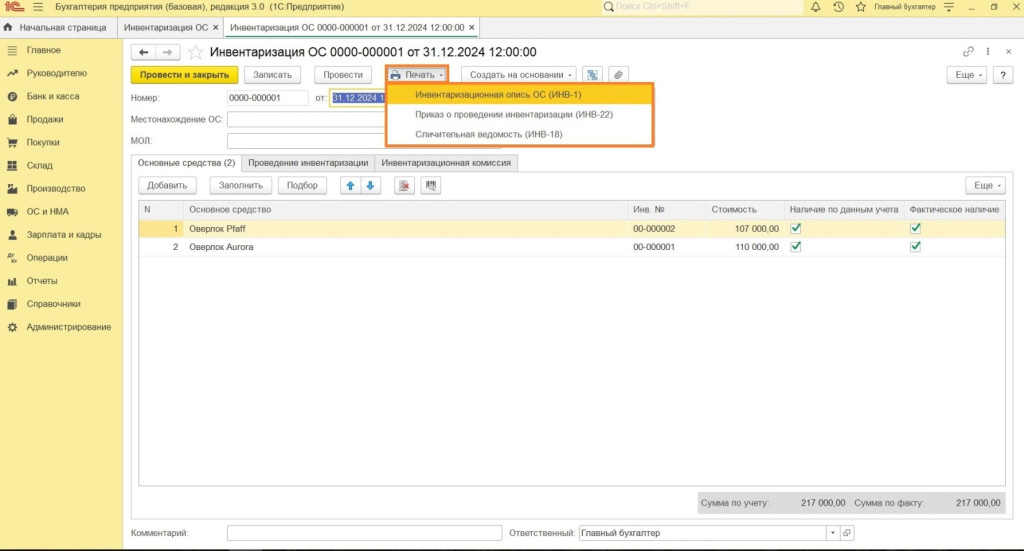Move row down with blue arrow

click(x=370, y=185)
